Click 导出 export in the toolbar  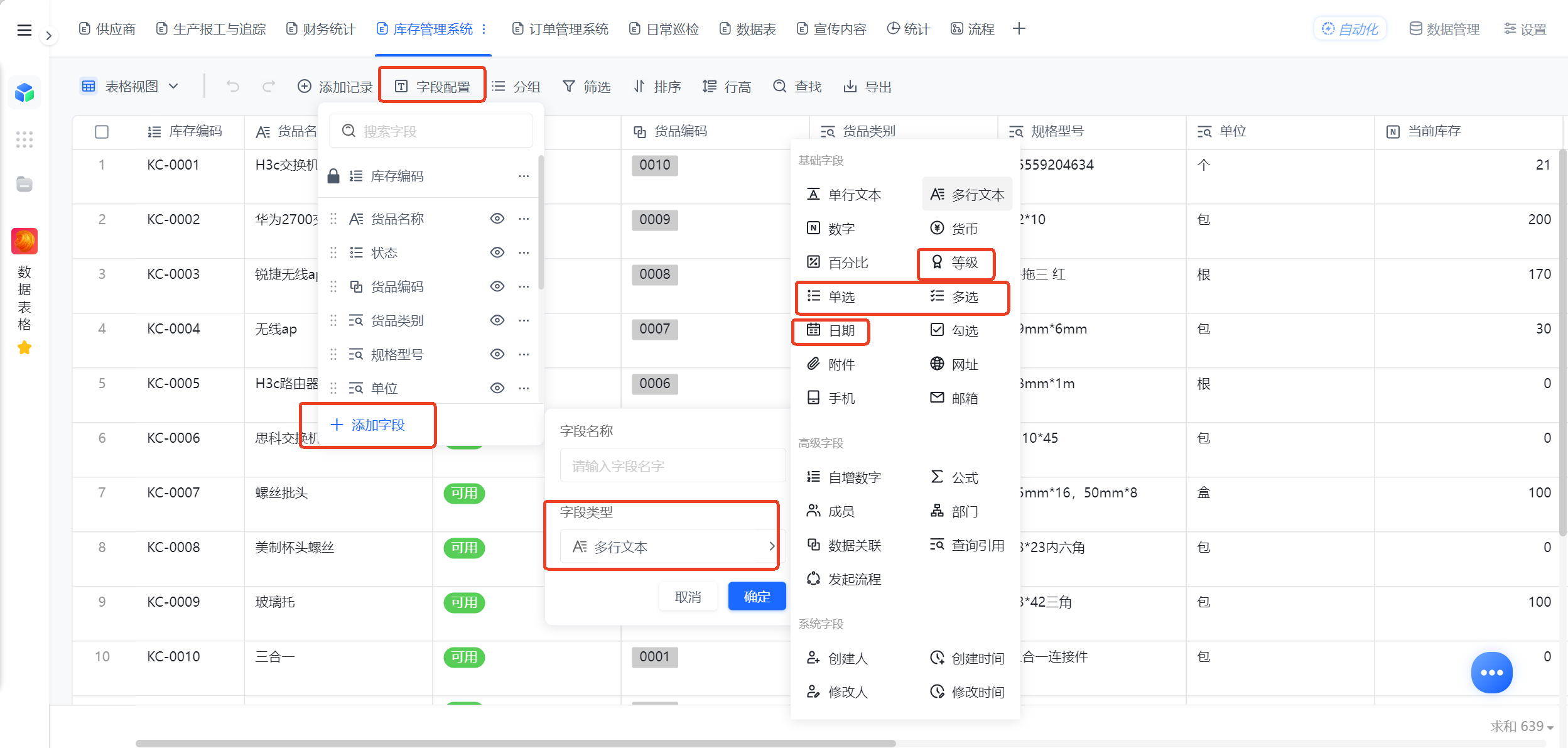[x=867, y=87]
